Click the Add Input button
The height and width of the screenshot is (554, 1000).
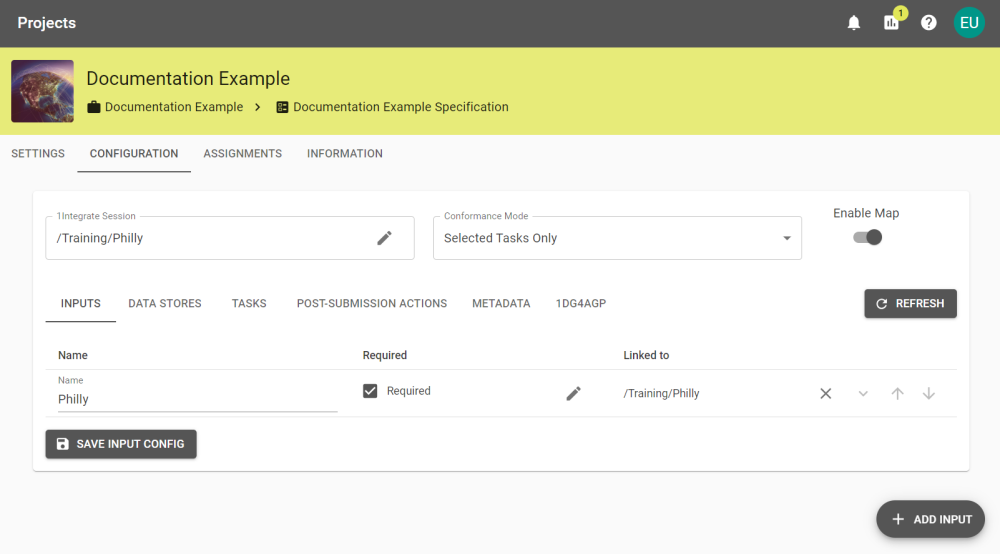pyautogui.click(x=930, y=519)
